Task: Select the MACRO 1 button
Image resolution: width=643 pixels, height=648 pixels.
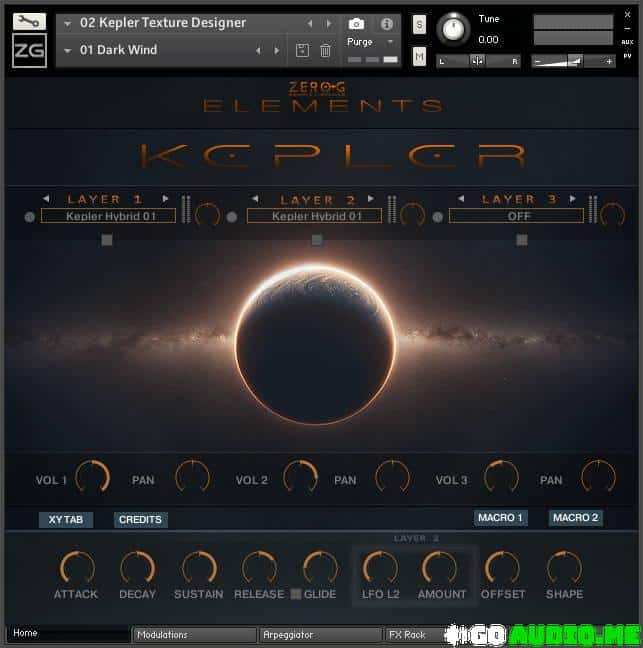Action: pyautogui.click(x=500, y=518)
